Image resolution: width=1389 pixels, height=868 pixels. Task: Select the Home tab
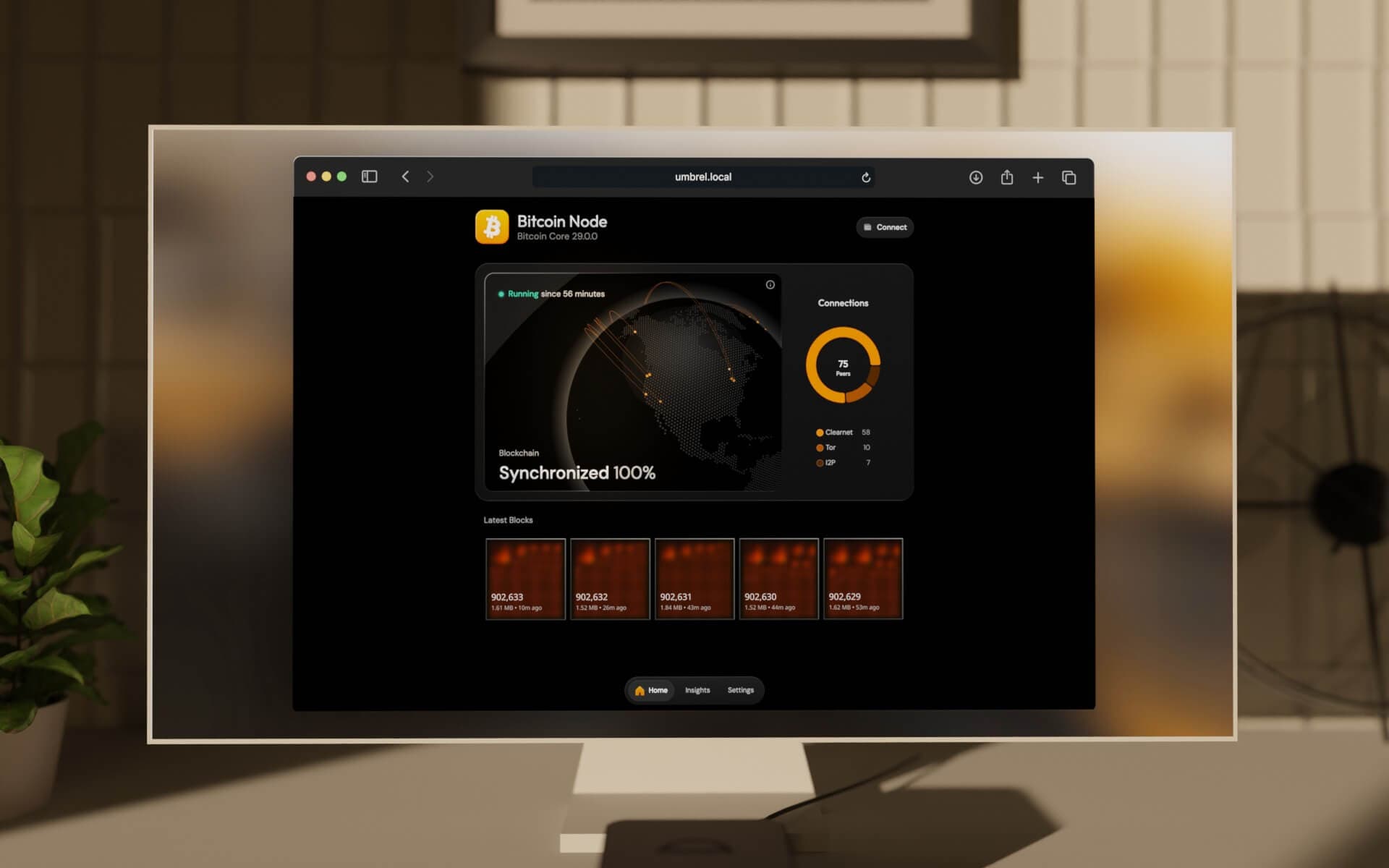pos(651,690)
